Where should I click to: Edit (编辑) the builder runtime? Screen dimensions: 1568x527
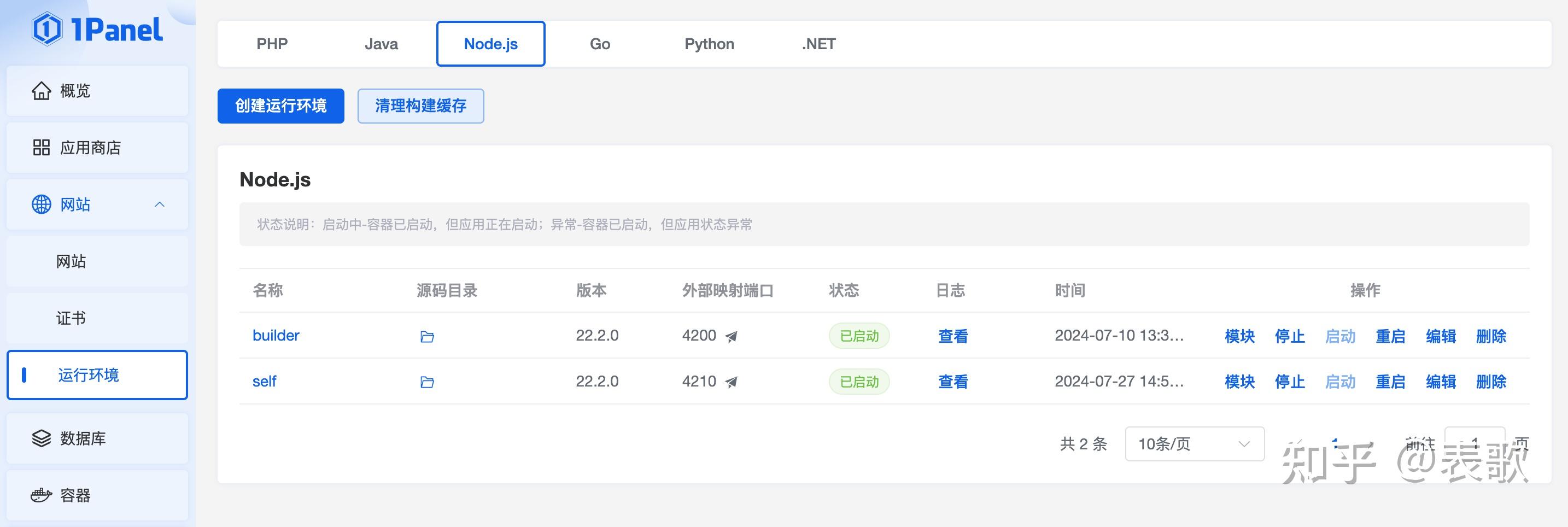point(1441,336)
